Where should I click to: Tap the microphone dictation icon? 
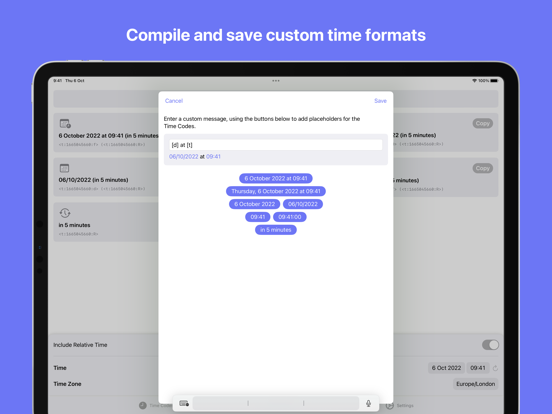(x=368, y=403)
